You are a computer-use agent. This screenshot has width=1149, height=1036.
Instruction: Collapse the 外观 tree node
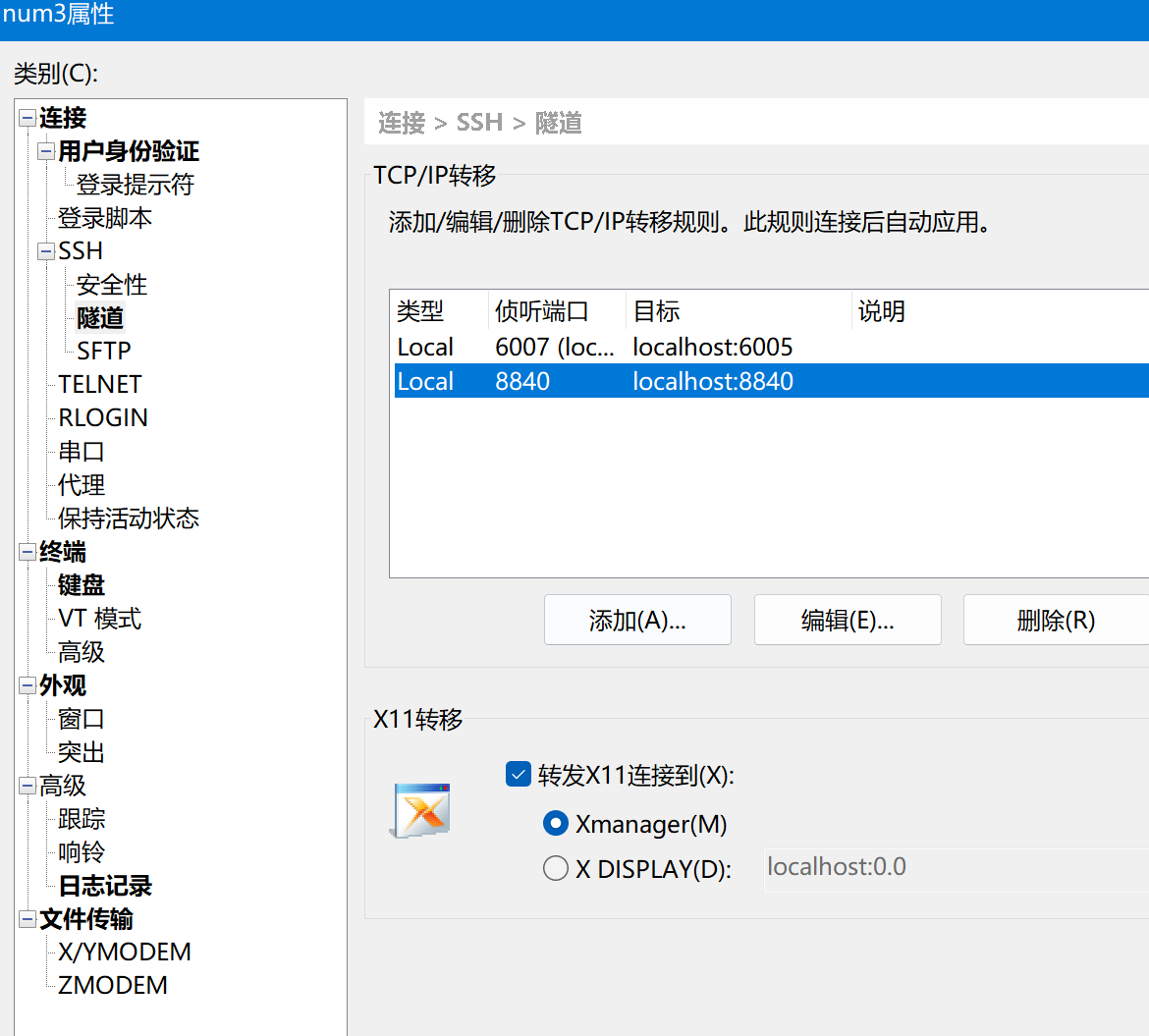point(27,685)
